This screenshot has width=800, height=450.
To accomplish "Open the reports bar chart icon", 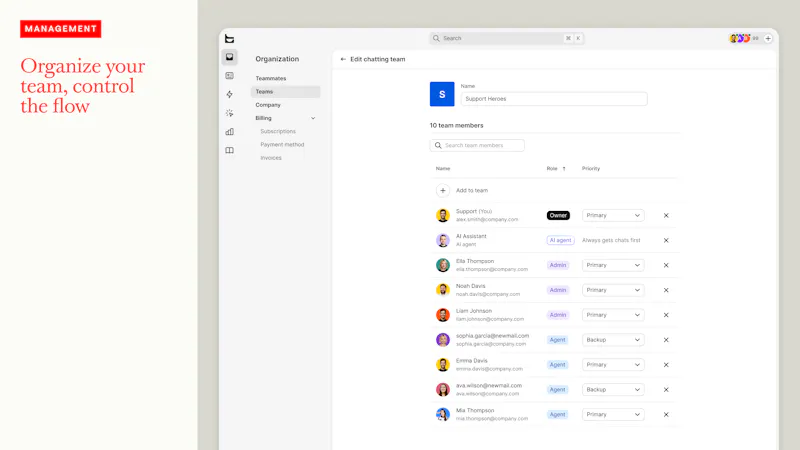I will 230,132.
